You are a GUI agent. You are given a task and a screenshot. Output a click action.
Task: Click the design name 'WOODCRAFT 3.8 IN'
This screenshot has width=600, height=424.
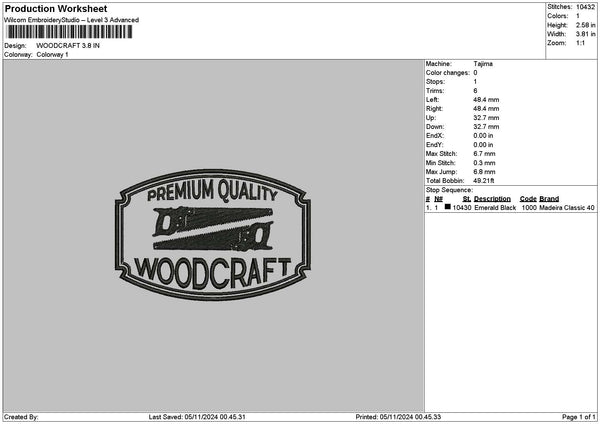[68, 46]
